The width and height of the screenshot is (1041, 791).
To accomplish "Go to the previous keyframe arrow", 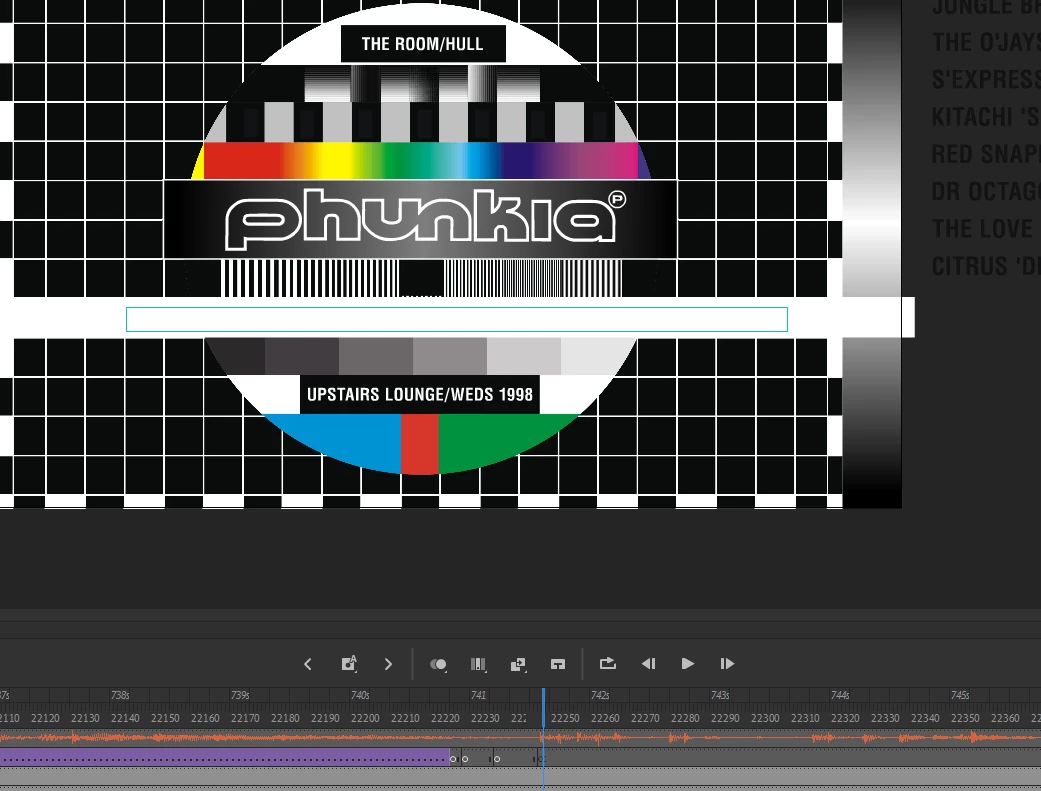I will point(307,664).
